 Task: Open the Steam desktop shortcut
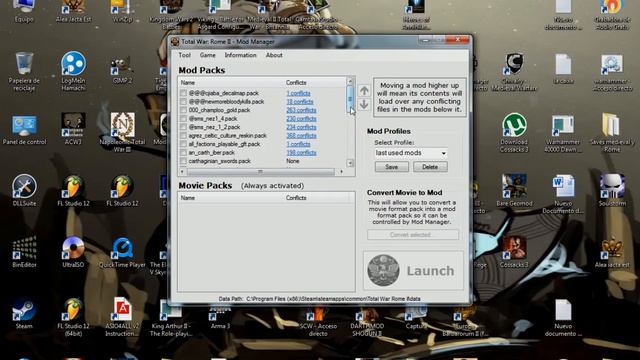tap(24, 313)
